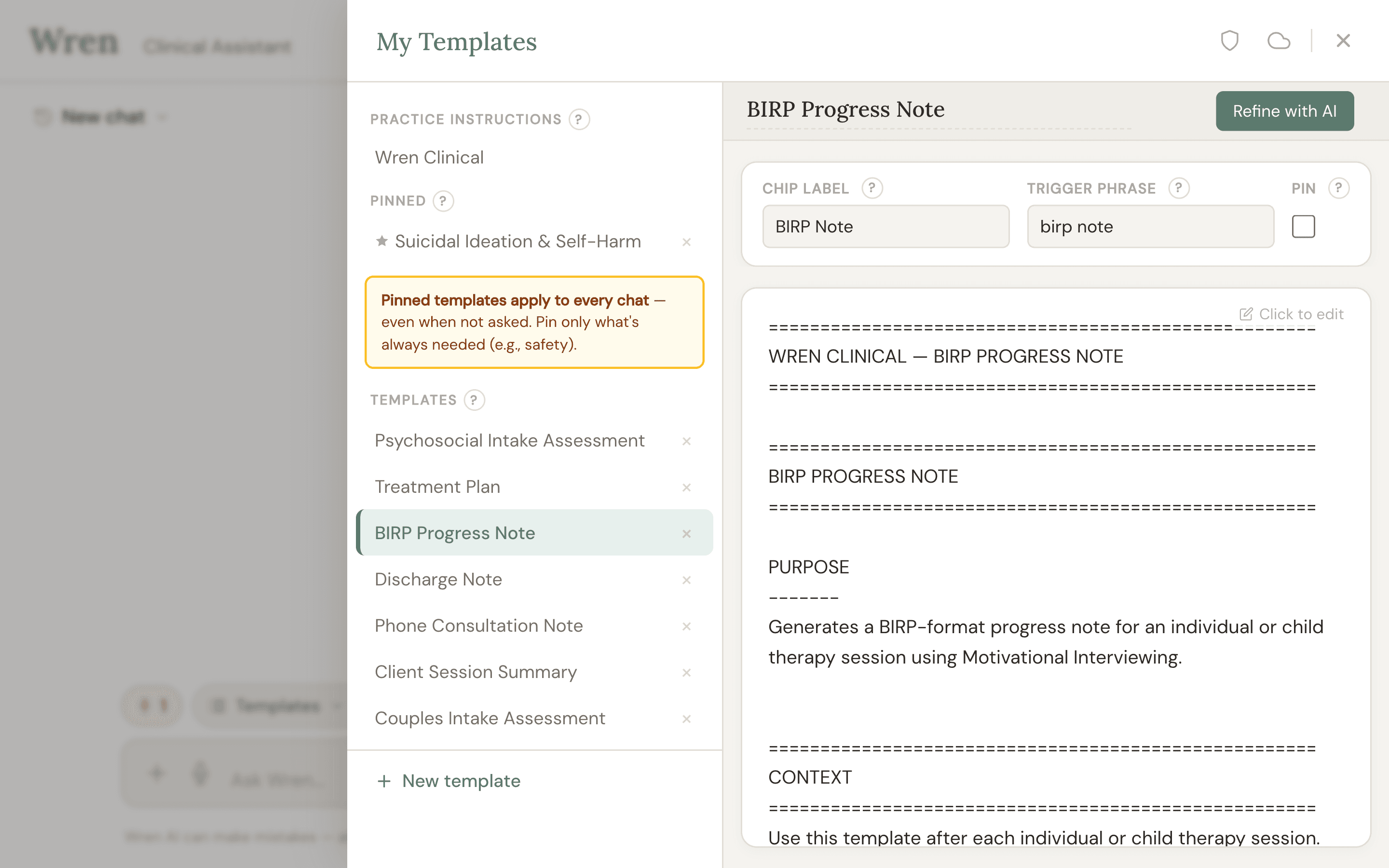Close the My Templates panel
This screenshot has height=868, width=1389.
tap(1343, 41)
